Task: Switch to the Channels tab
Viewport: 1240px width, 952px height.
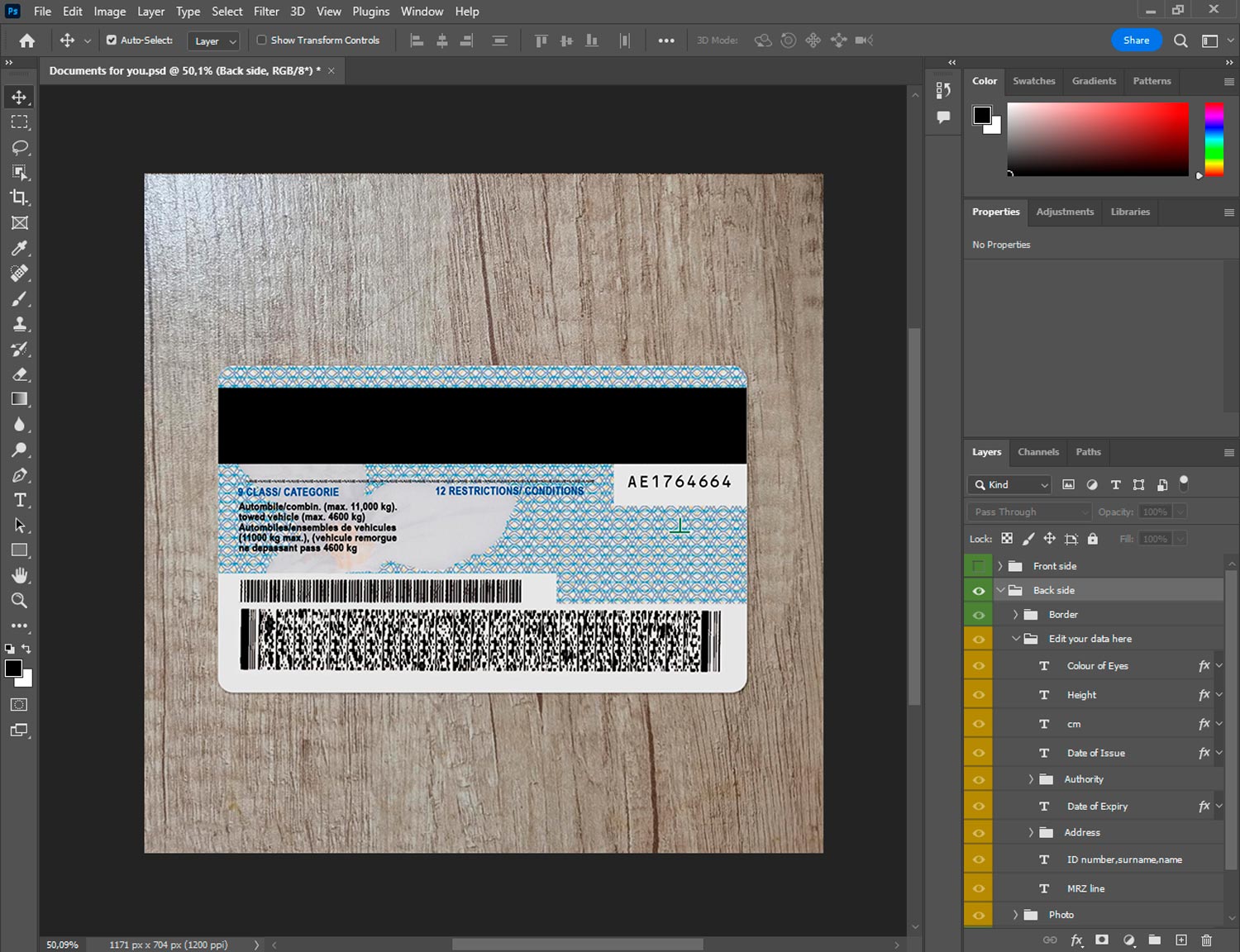Action: (x=1037, y=452)
